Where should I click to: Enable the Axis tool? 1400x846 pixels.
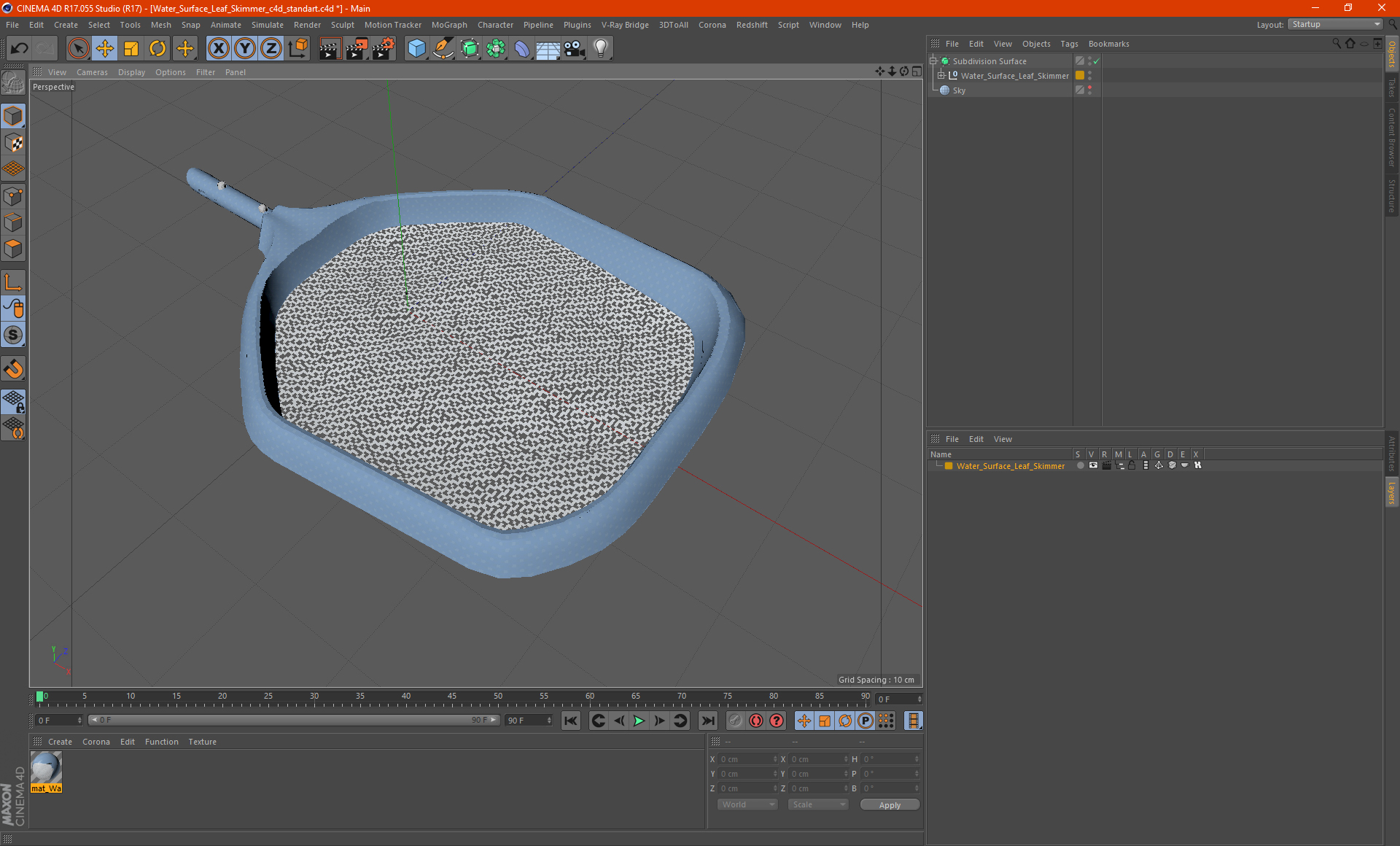(13, 282)
